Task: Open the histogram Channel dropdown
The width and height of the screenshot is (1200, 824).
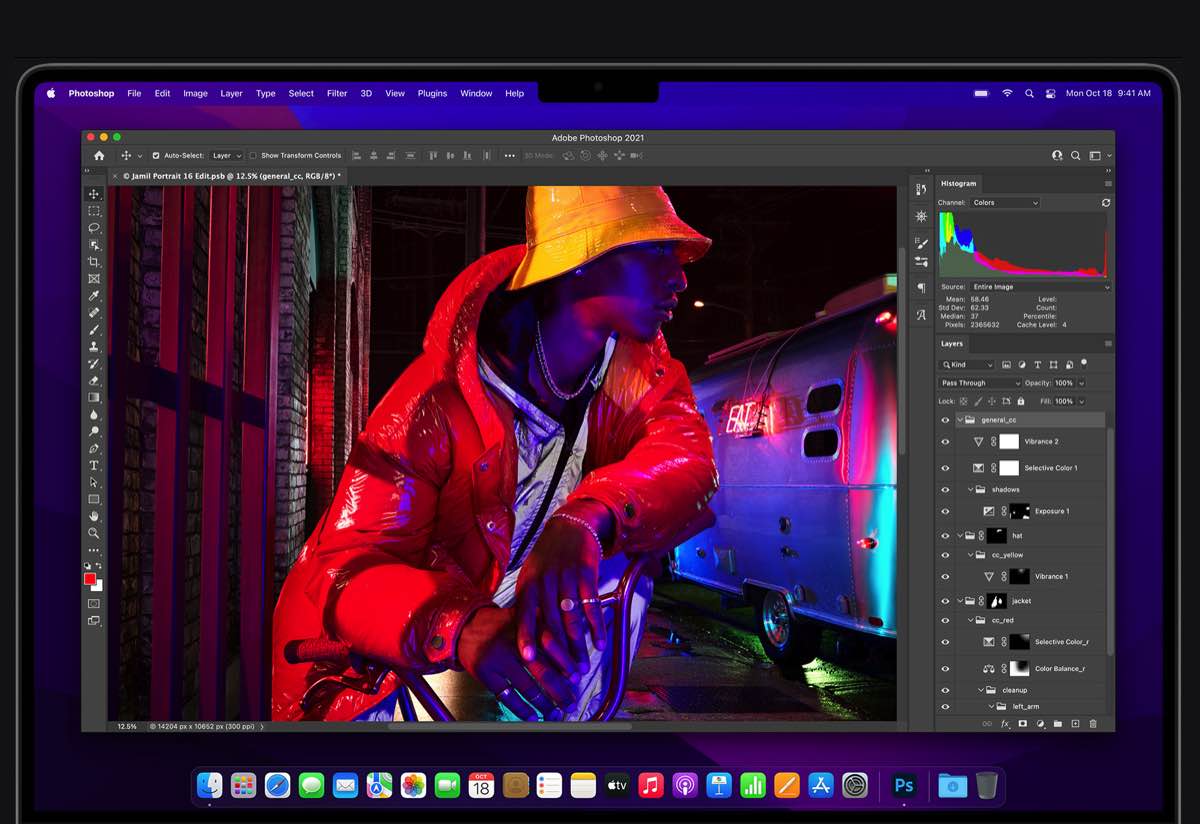Action: pyautogui.click(x=1005, y=203)
